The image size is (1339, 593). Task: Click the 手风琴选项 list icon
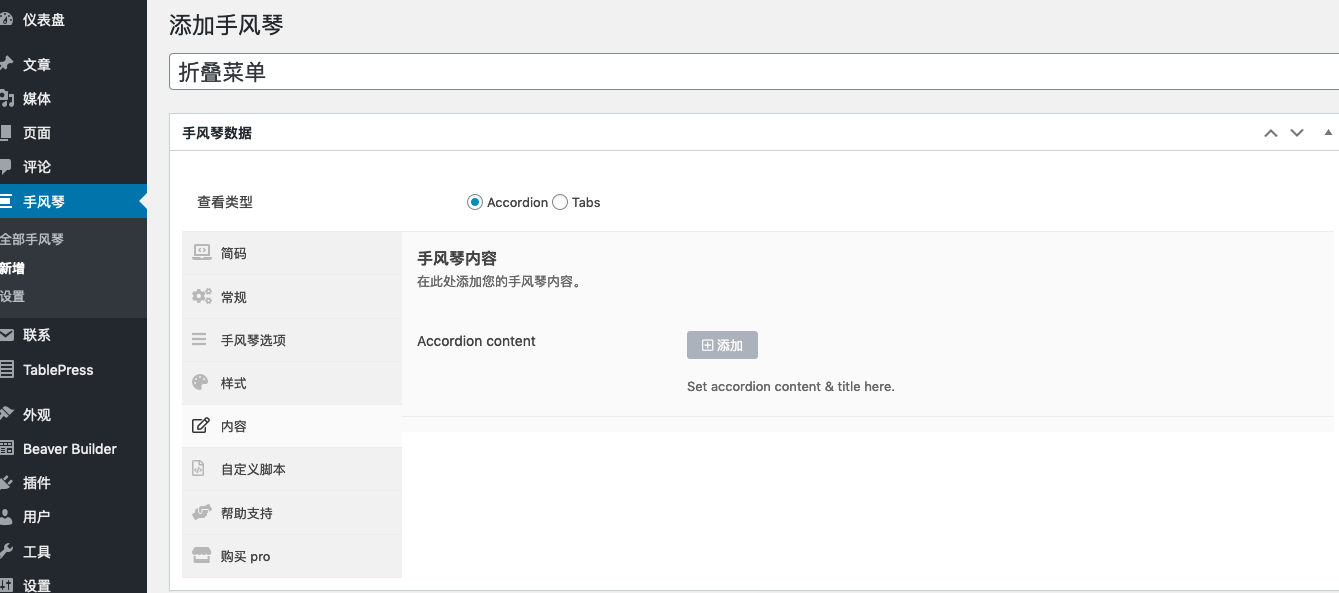click(x=200, y=340)
